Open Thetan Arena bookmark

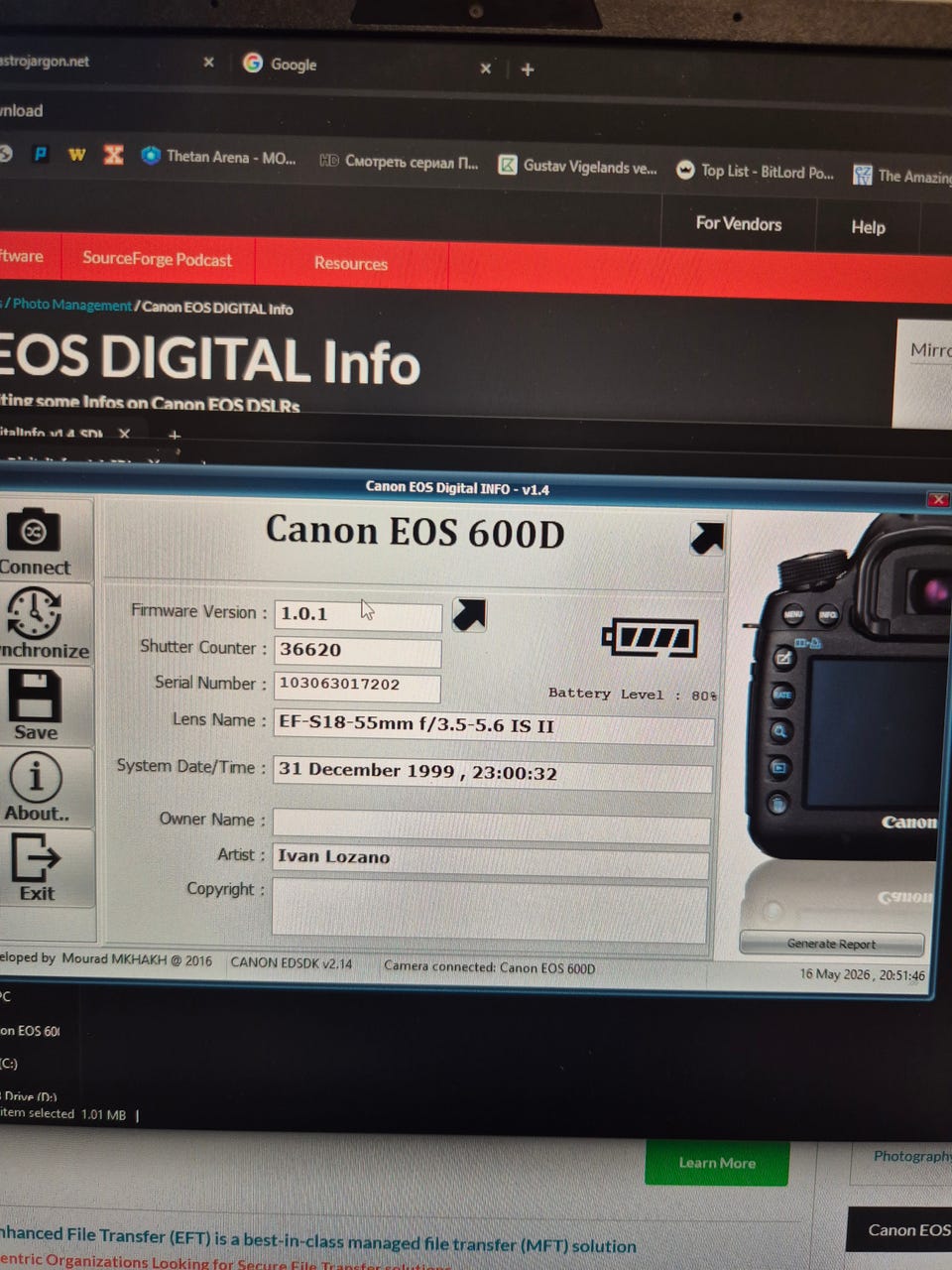[x=219, y=157]
